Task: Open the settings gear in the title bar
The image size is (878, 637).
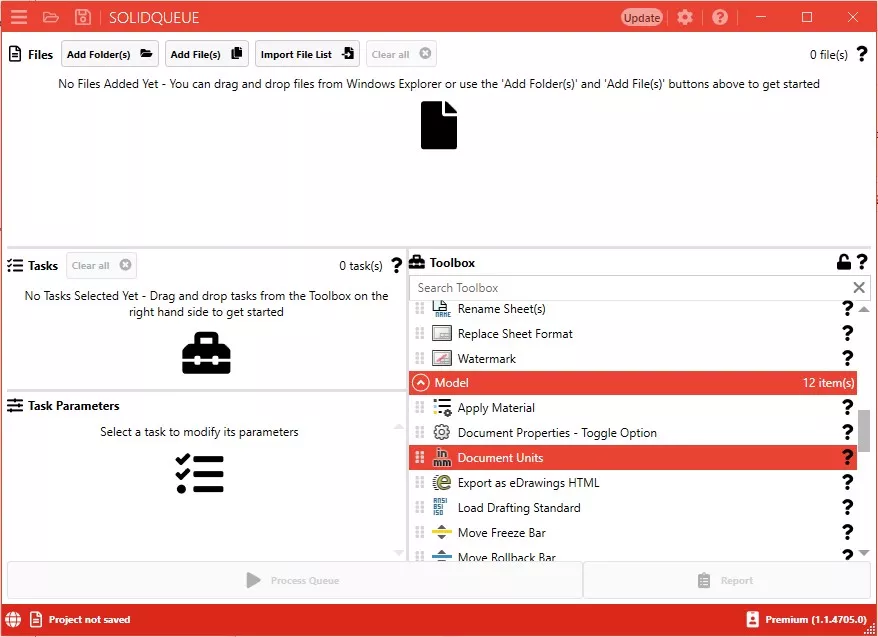Action: tap(685, 17)
